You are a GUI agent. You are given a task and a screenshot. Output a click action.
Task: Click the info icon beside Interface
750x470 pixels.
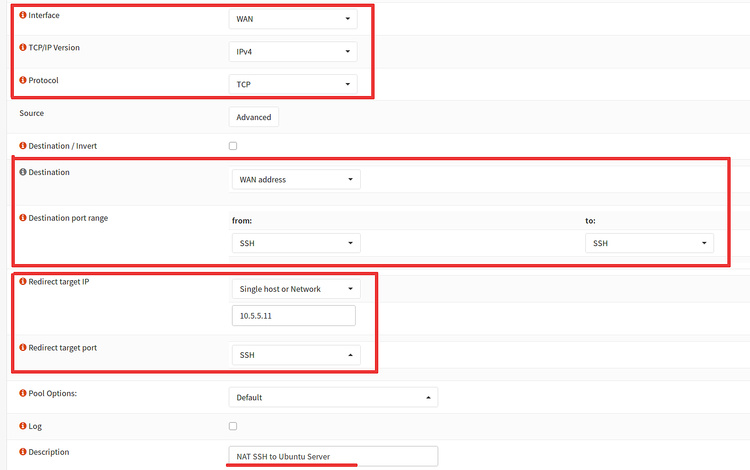(23, 17)
